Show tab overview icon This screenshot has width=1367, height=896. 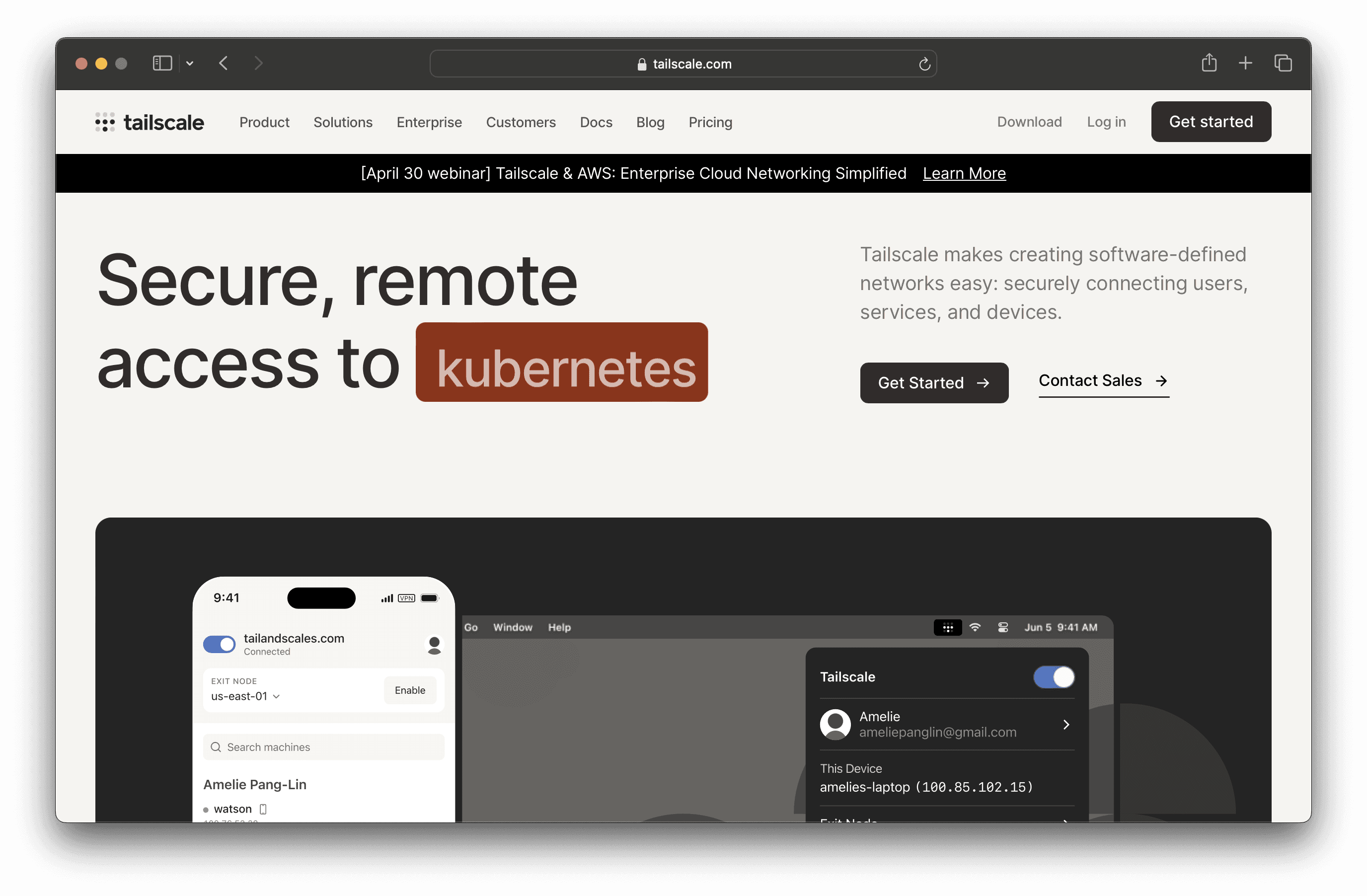1283,63
